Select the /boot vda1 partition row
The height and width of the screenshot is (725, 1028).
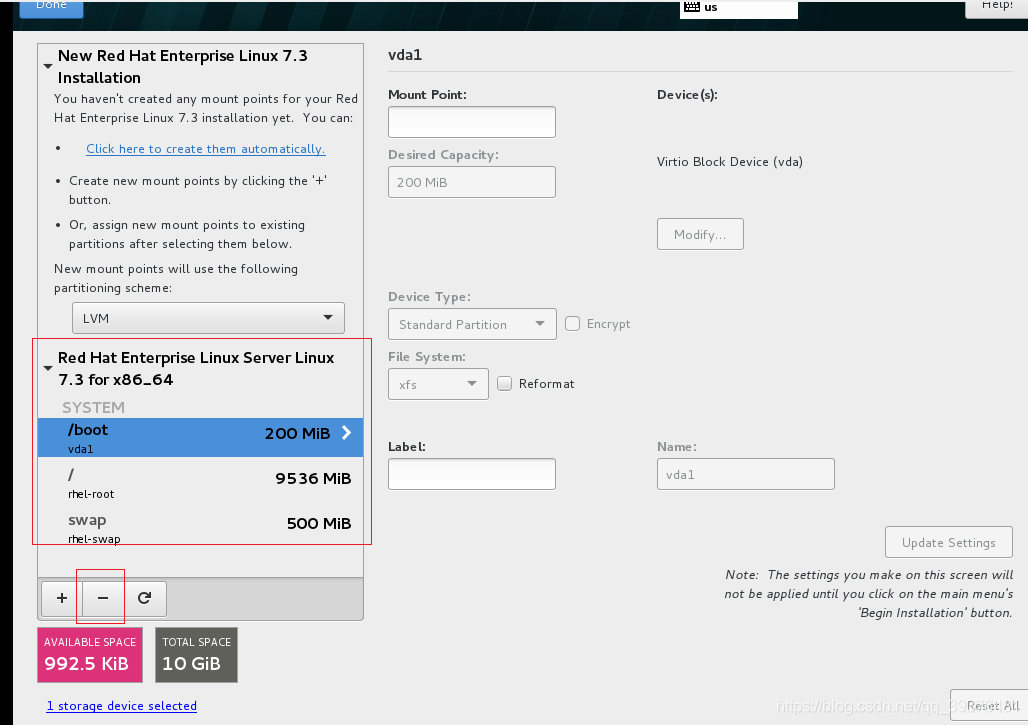201,437
